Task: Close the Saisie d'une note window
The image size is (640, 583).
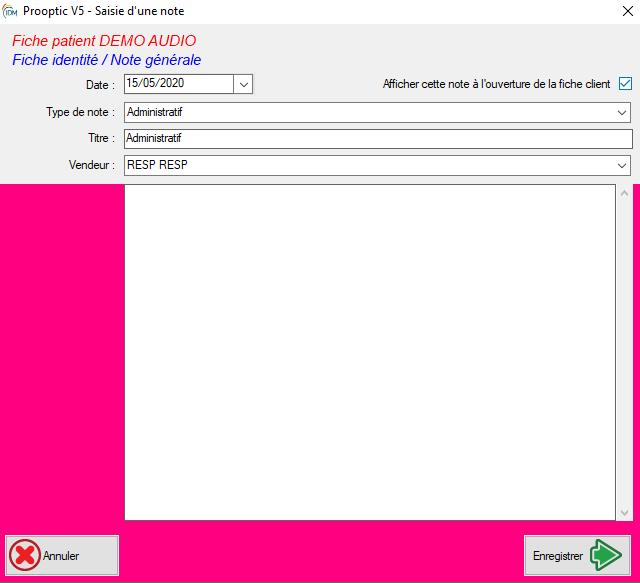Action: pyautogui.click(x=628, y=11)
